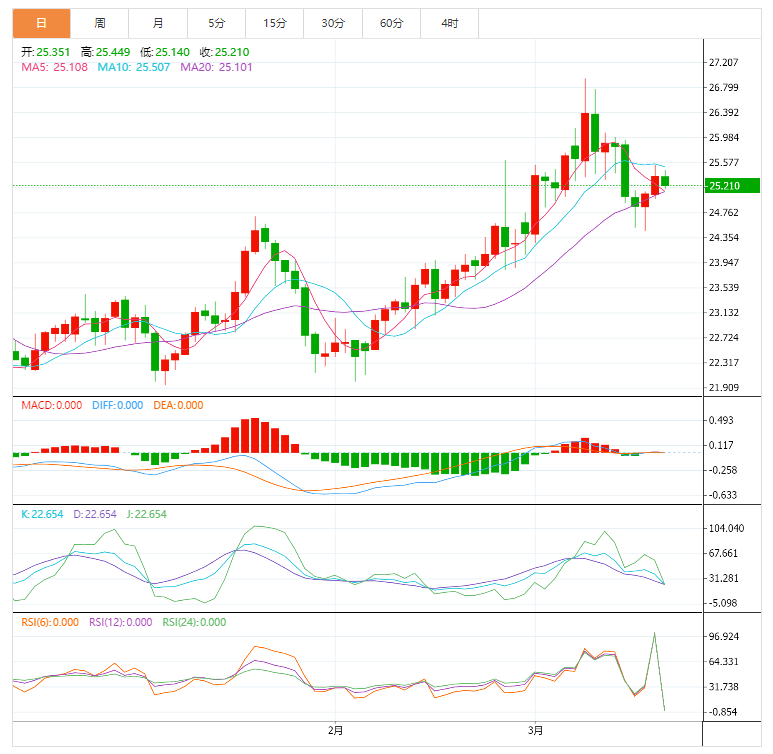773x754 pixels.
Task: Click the J:22.654 label
Action: pos(146,514)
